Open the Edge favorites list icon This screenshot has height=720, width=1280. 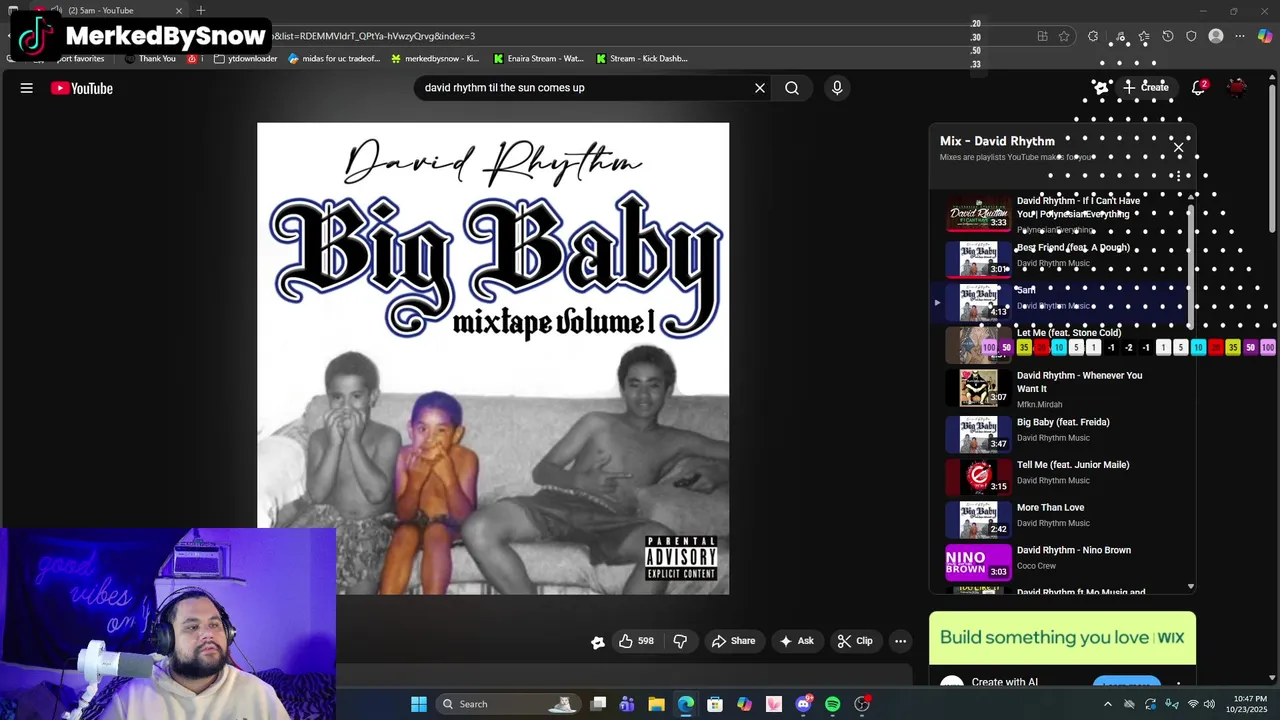[1143, 36]
